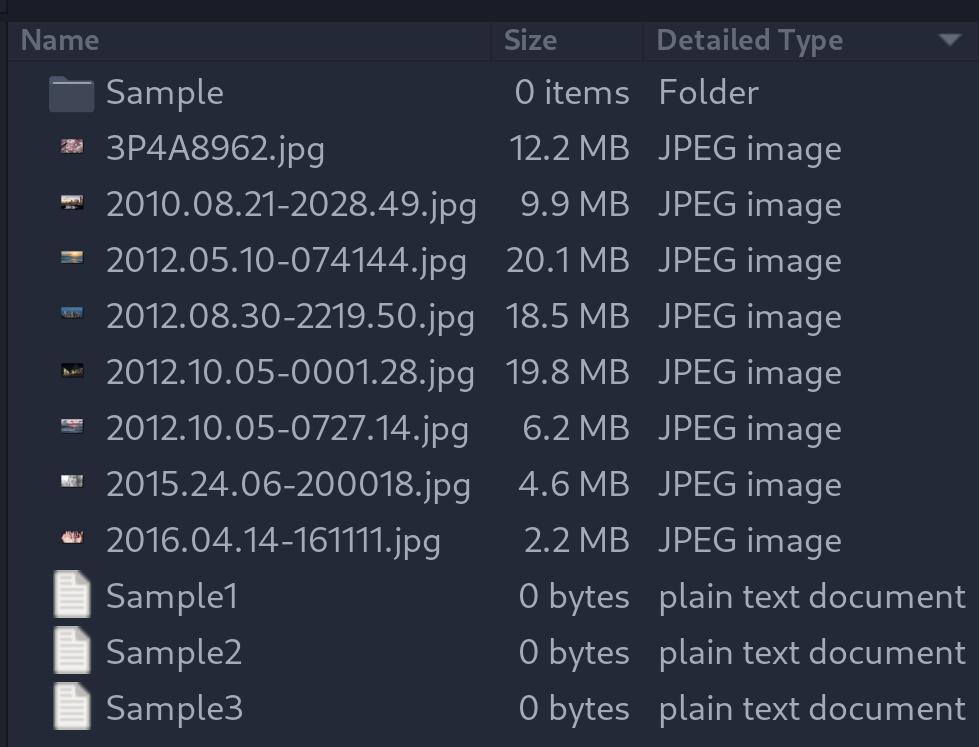The width and height of the screenshot is (979, 747).
Task: Click the text document icon for Sample3
Action: click(72, 707)
